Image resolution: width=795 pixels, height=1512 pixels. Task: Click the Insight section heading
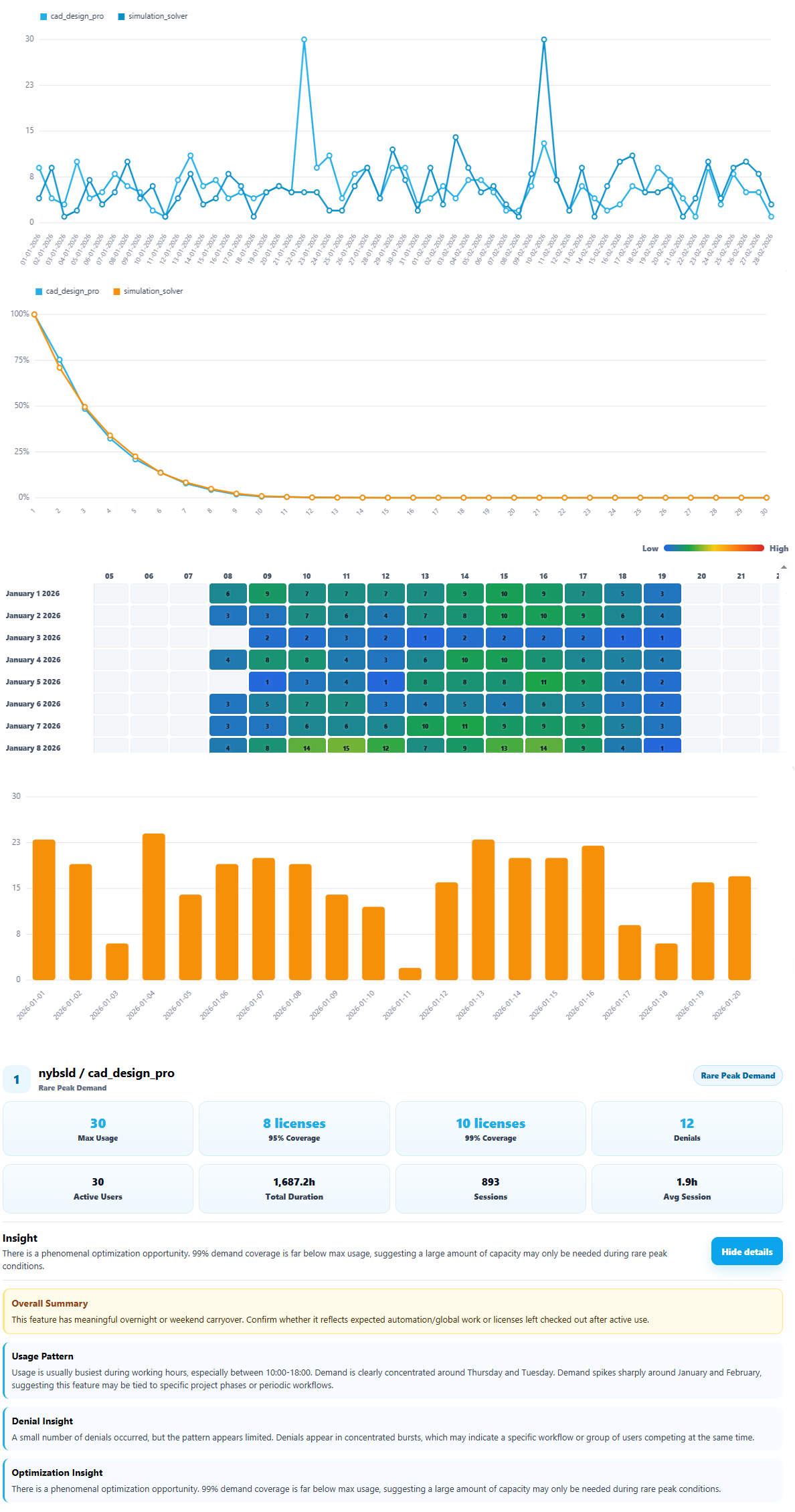pos(20,1238)
